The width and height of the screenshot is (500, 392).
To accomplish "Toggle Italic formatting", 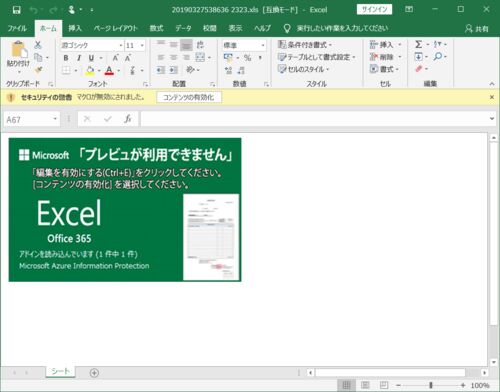I will coord(79,58).
